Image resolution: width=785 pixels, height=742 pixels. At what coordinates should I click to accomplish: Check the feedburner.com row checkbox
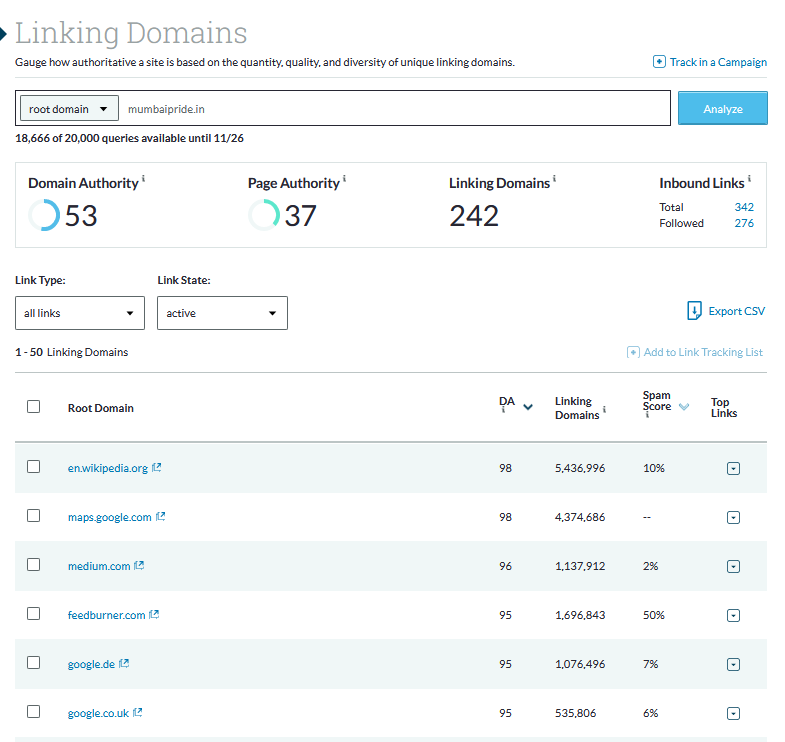pyautogui.click(x=34, y=614)
